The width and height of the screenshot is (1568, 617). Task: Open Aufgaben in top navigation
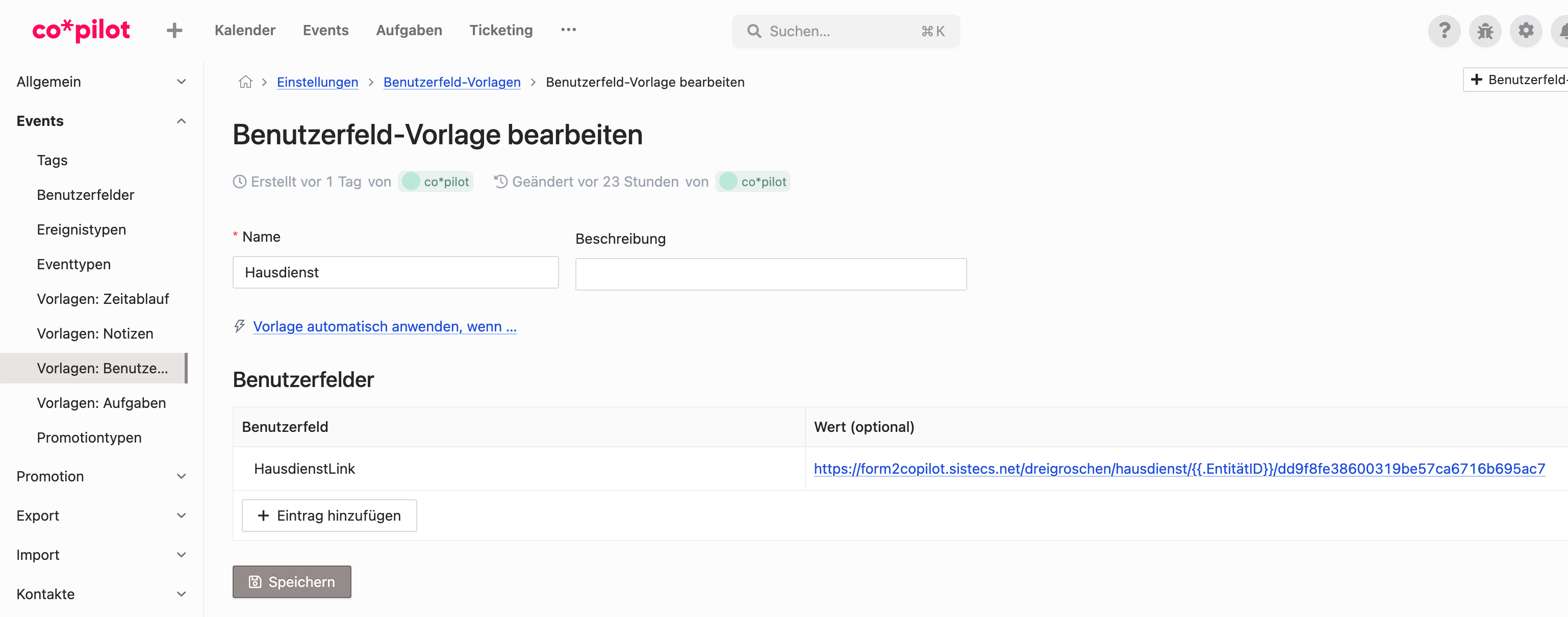[x=409, y=31]
